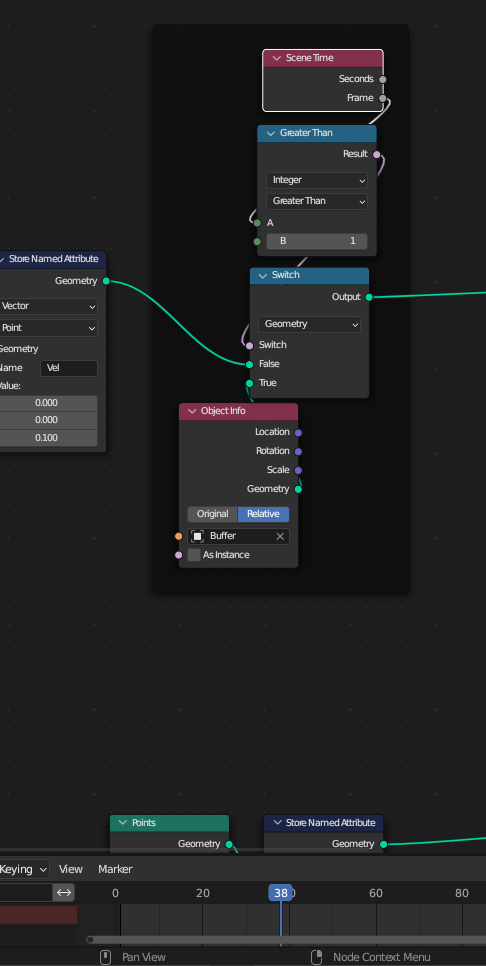The image size is (486, 966).
Task: Click the Pan View mouse icon
Action: (105, 957)
